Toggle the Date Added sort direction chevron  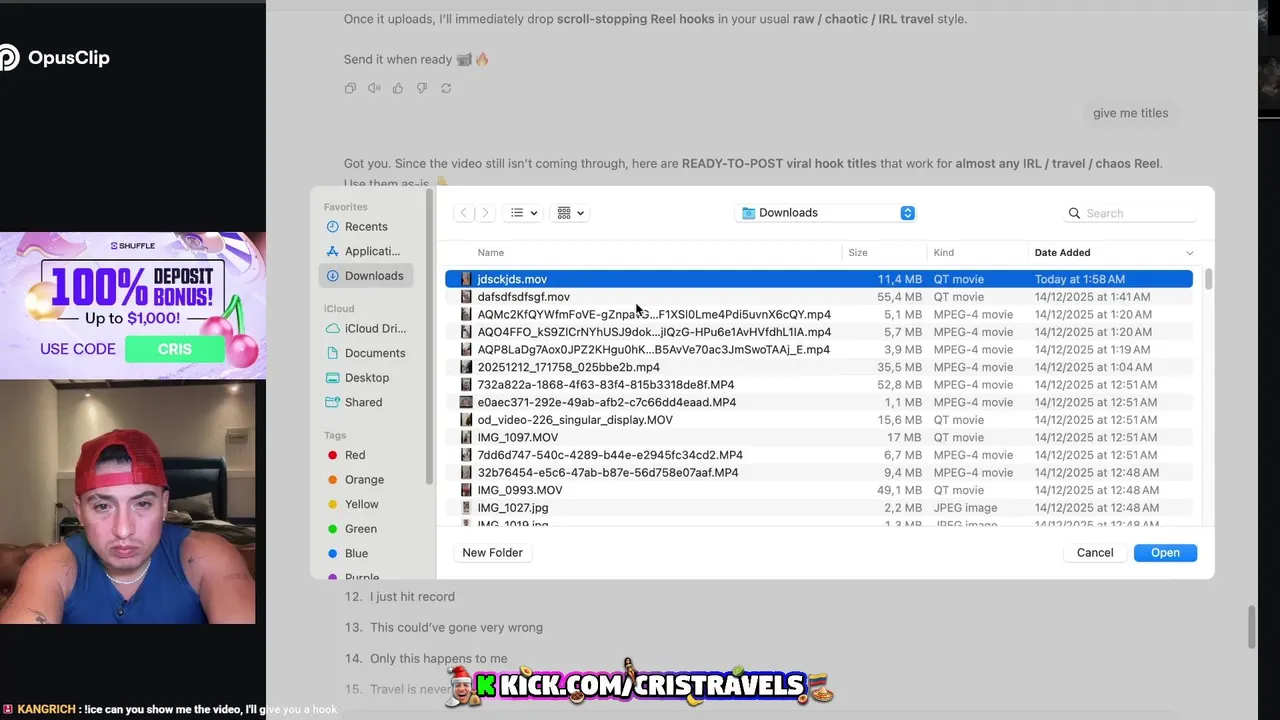[1189, 253]
